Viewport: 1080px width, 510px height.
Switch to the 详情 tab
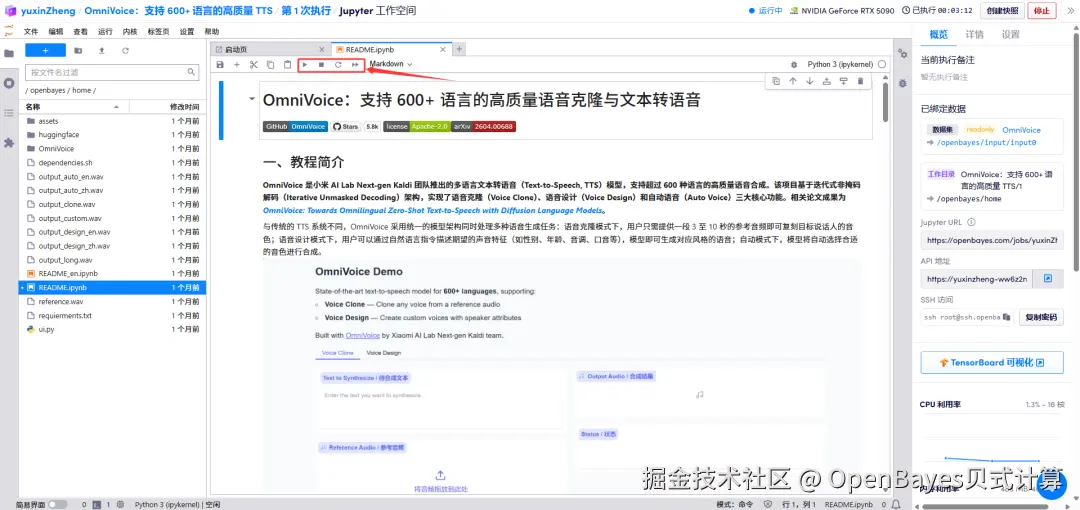[x=975, y=34]
